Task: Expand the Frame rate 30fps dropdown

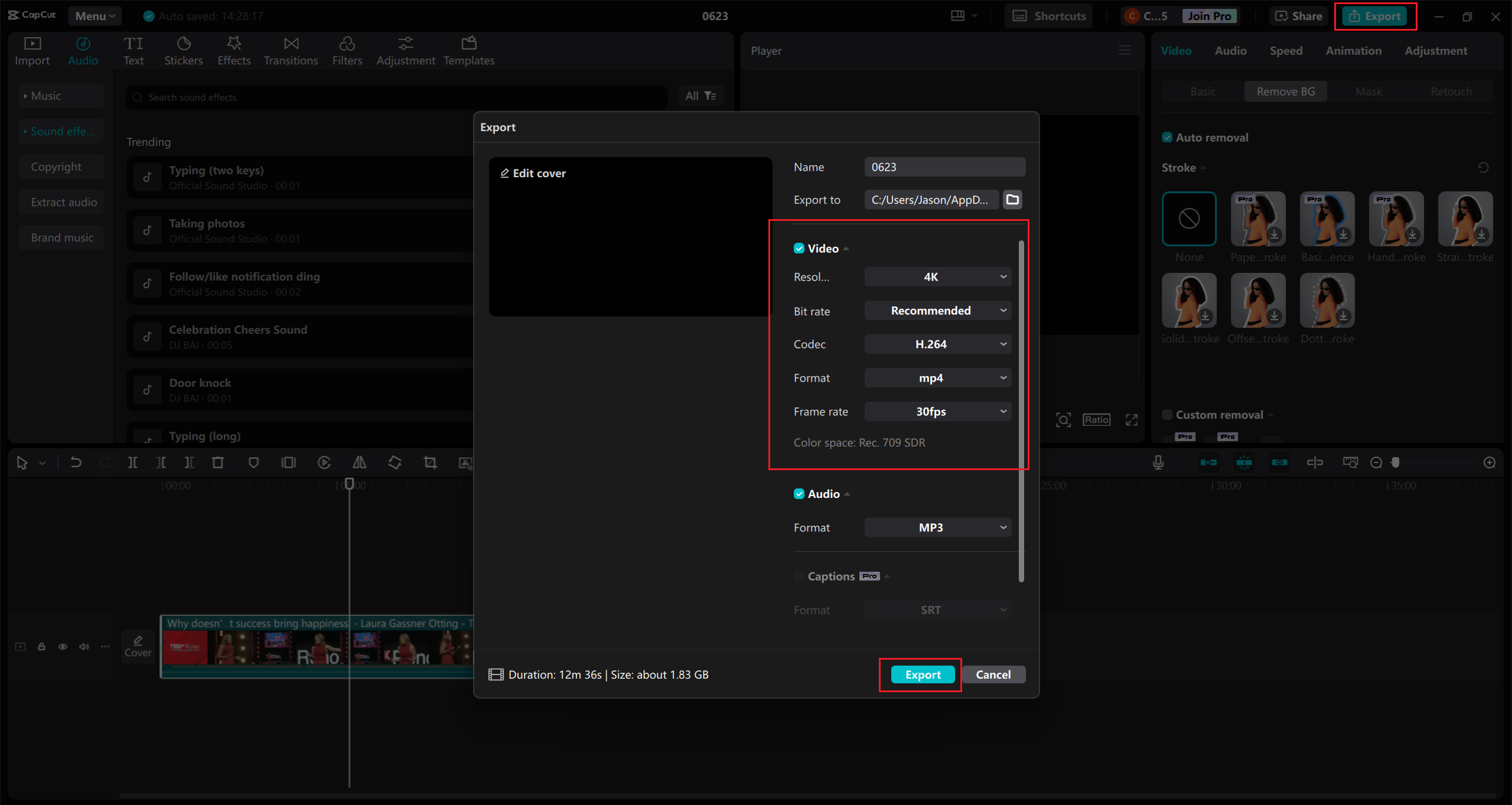Action: pyautogui.click(x=937, y=412)
